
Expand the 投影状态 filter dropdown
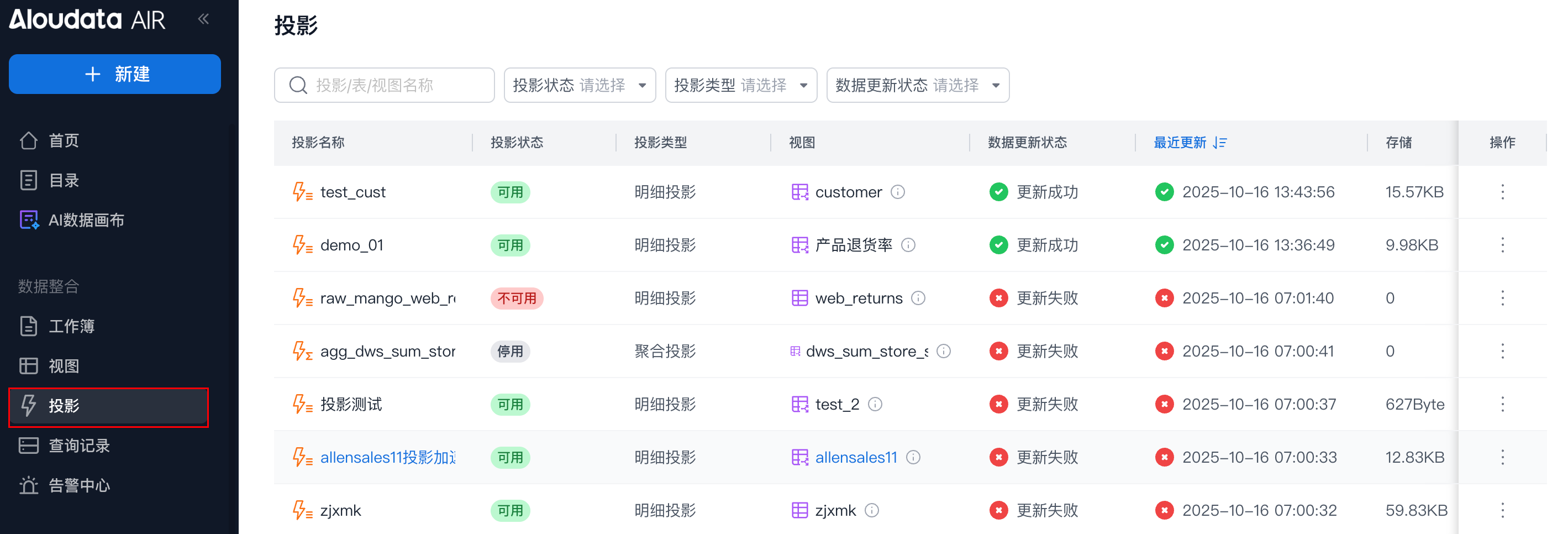coord(579,85)
